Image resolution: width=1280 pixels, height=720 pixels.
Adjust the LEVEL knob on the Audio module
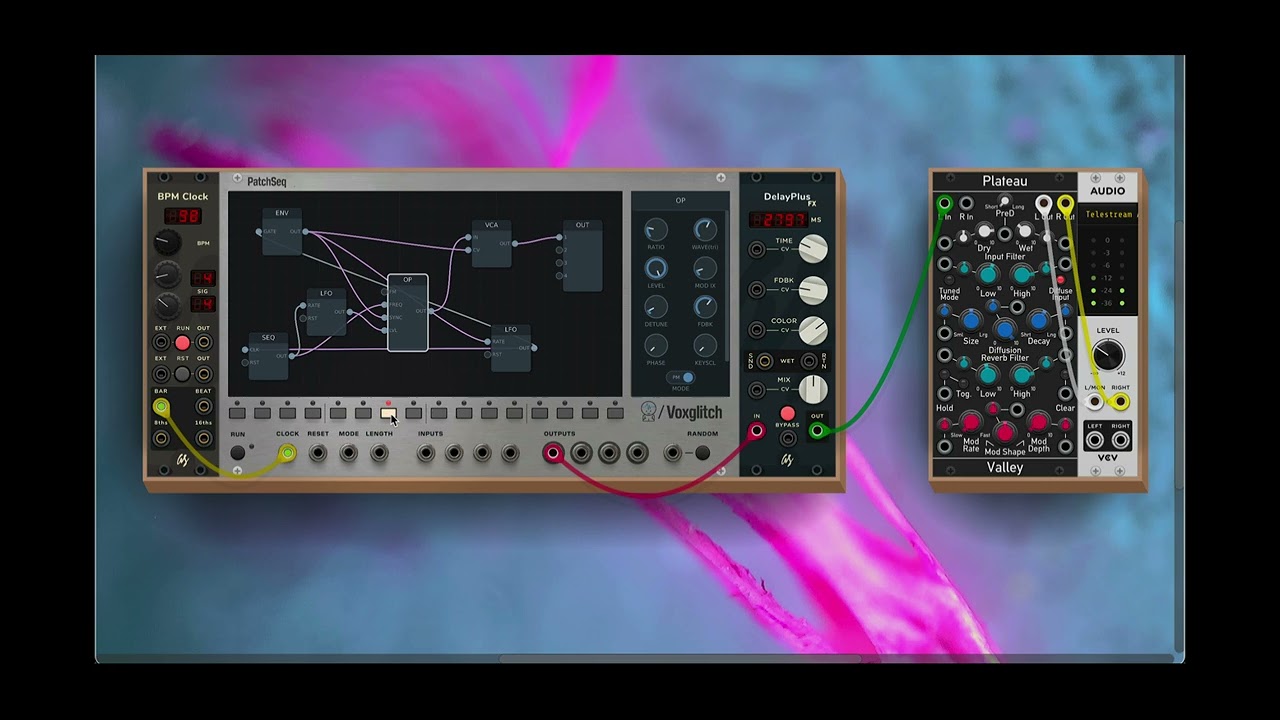tap(1107, 355)
